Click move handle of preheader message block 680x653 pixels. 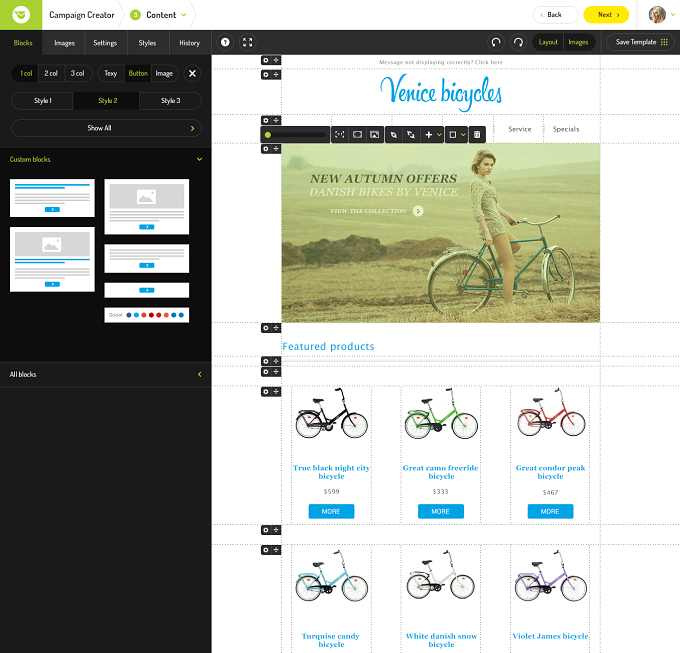pyautogui.click(x=276, y=60)
